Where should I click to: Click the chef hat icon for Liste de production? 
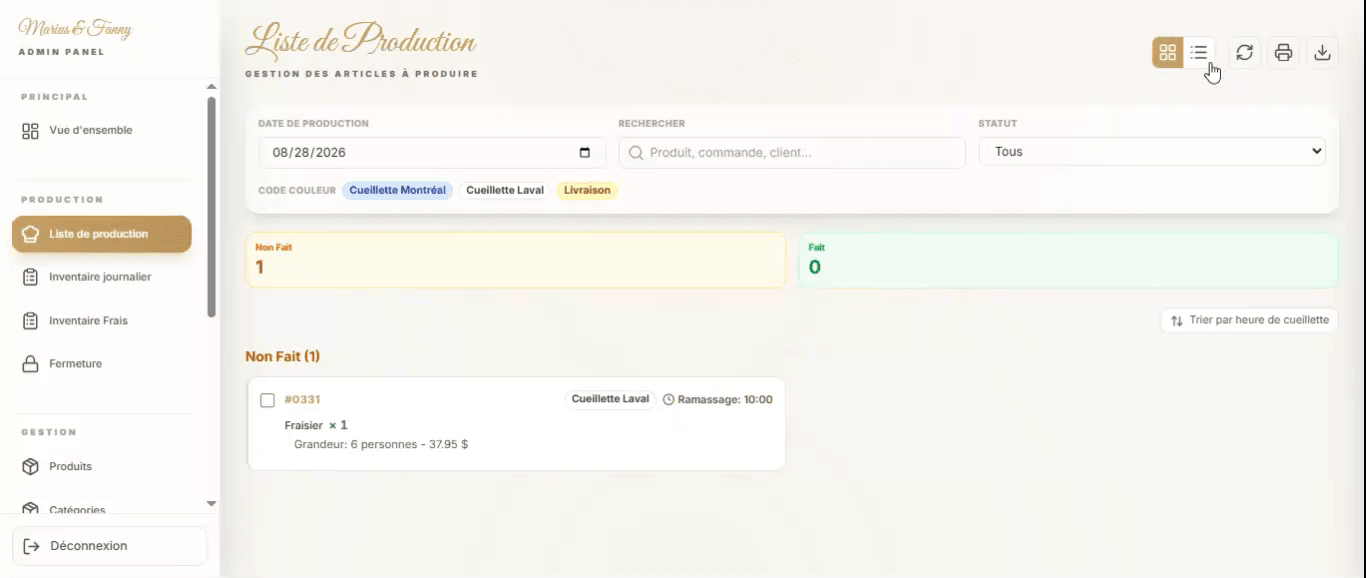point(31,234)
